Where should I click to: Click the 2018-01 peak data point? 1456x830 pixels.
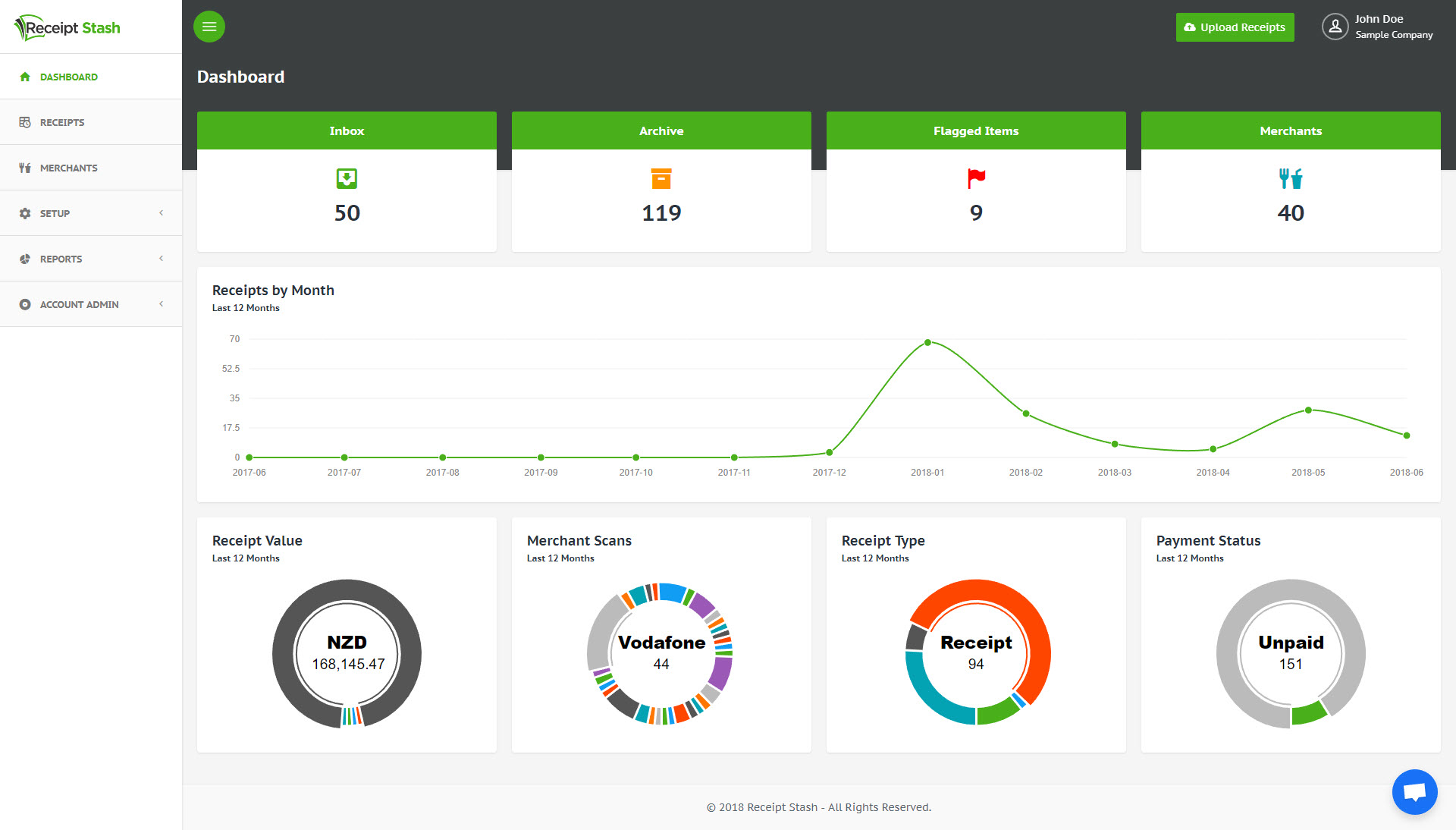point(927,343)
